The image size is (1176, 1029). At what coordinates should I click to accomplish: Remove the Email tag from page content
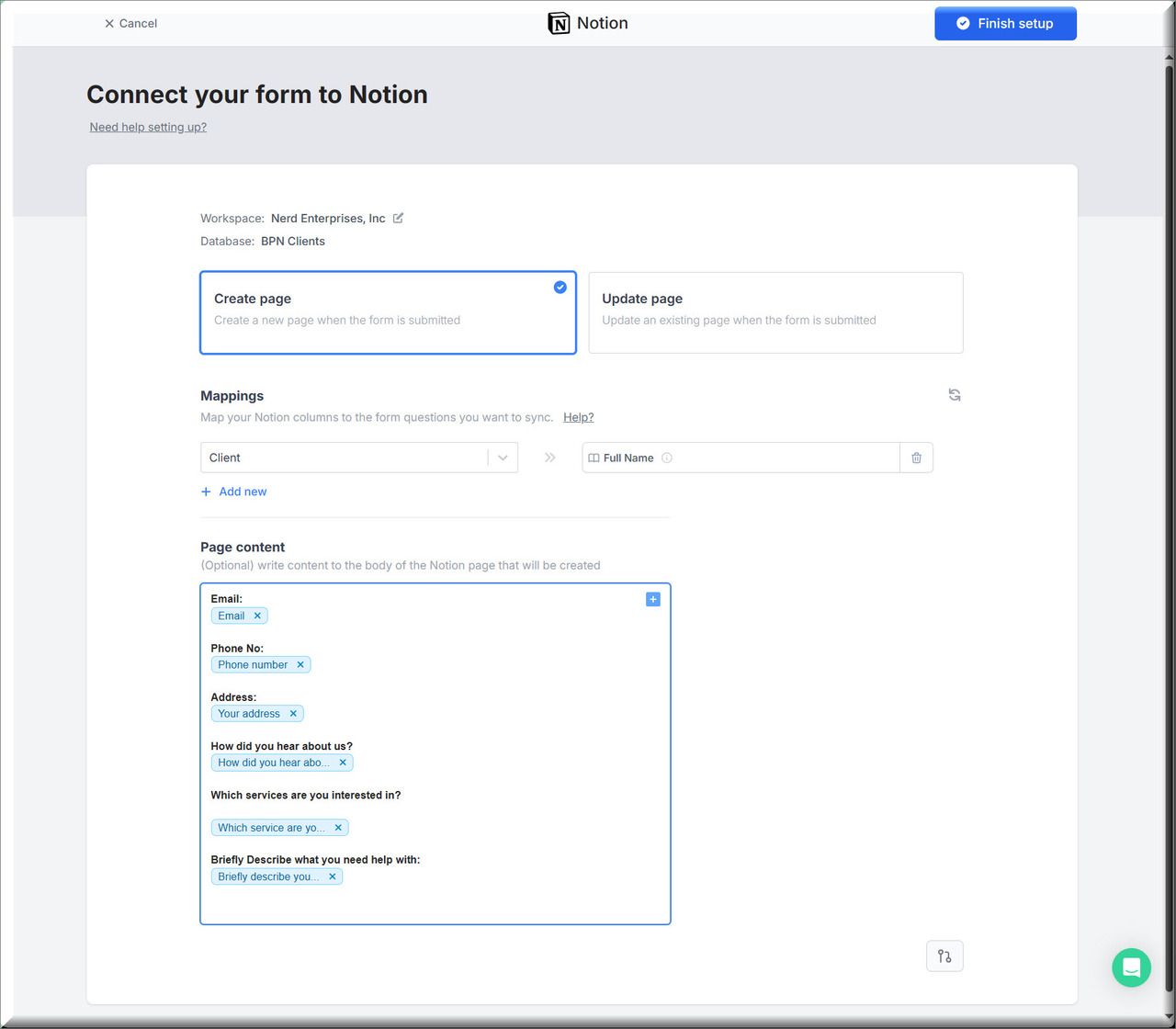tap(257, 616)
